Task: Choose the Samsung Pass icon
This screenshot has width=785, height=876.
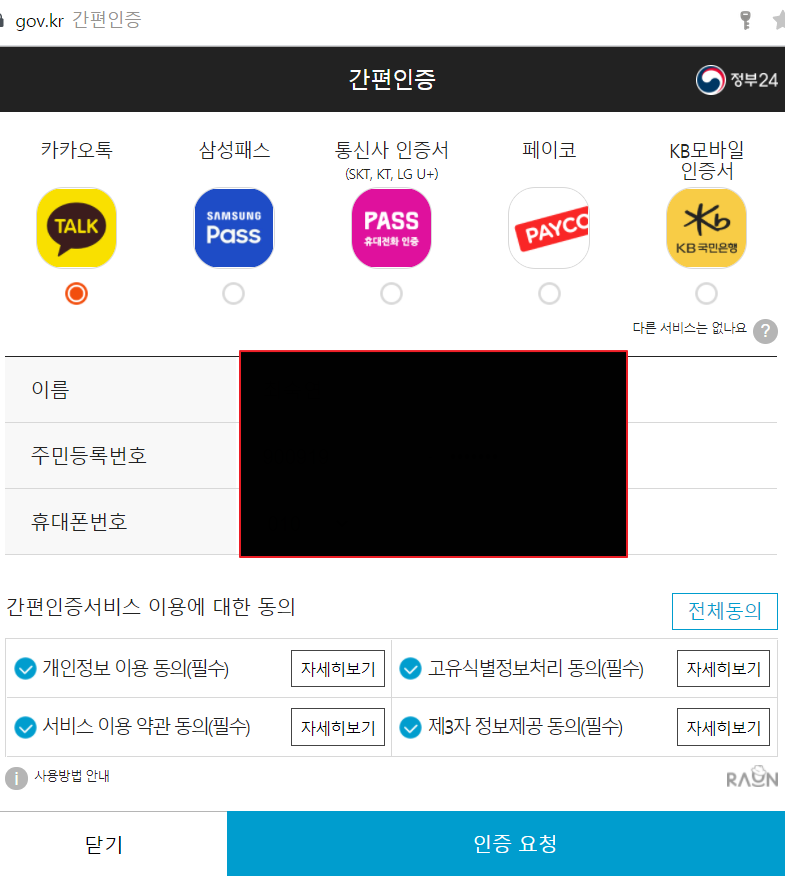Action: pos(234,228)
